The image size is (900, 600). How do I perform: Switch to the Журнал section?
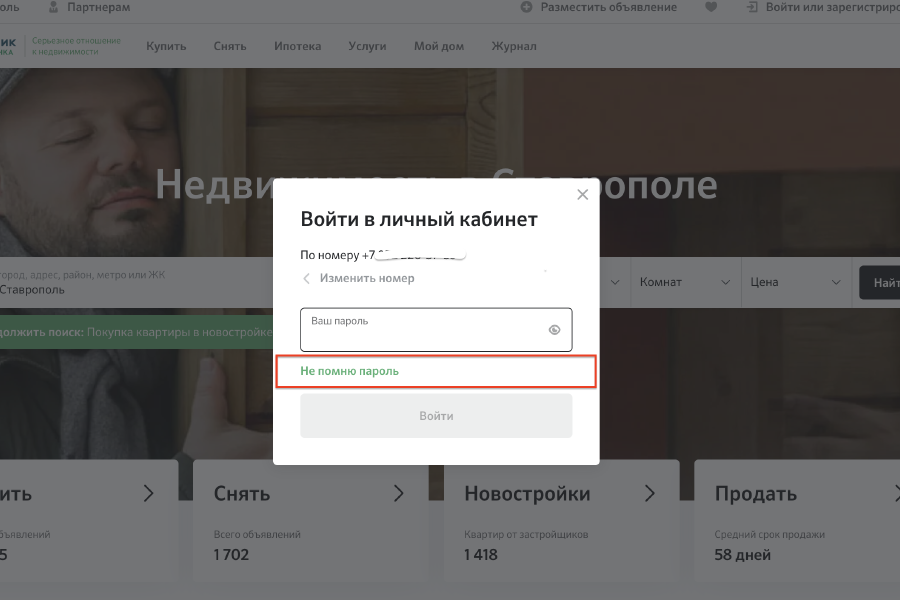pyautogui.click(x=514, y=45)
